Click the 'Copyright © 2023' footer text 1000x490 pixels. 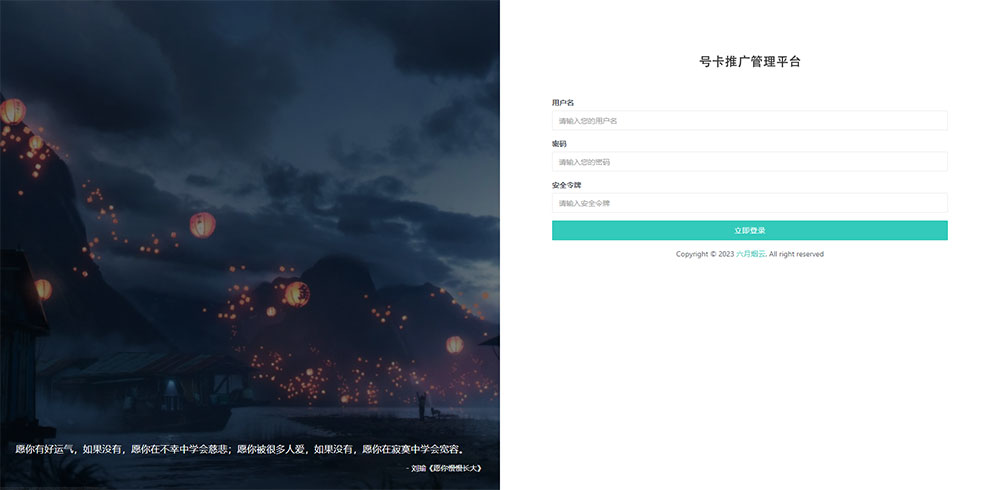pyautogui.click(x=705, y=254)
